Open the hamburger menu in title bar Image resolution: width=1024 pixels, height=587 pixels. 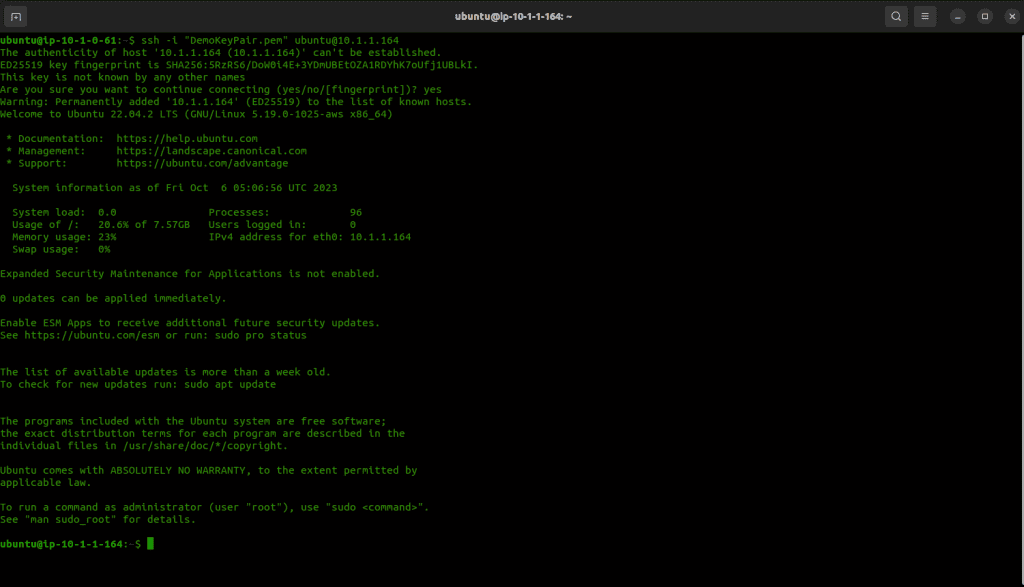(x=925, y=16)
